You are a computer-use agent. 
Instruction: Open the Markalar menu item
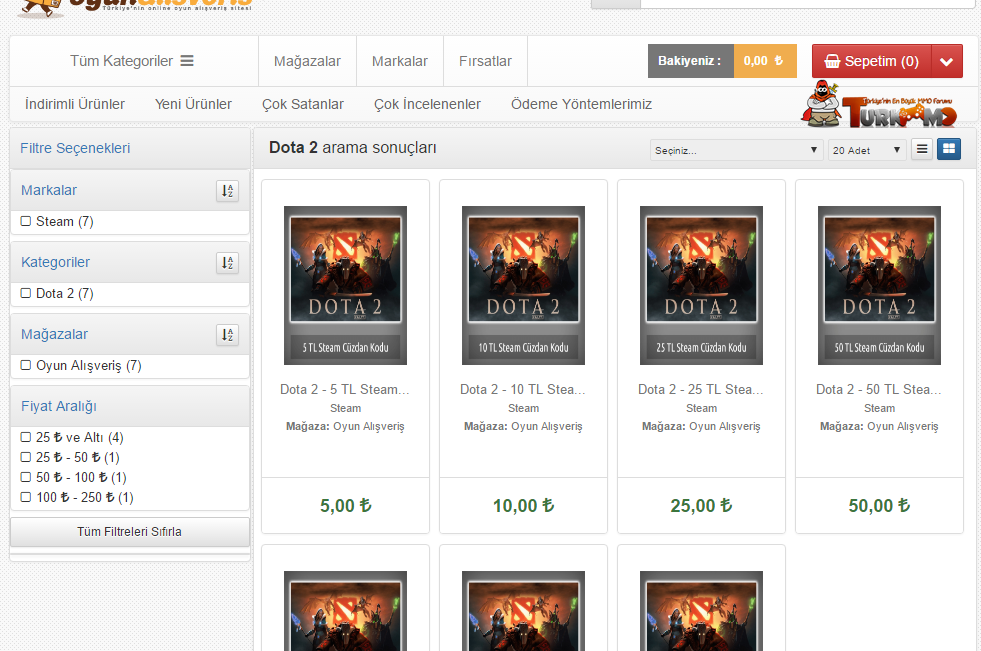point(400,61)
